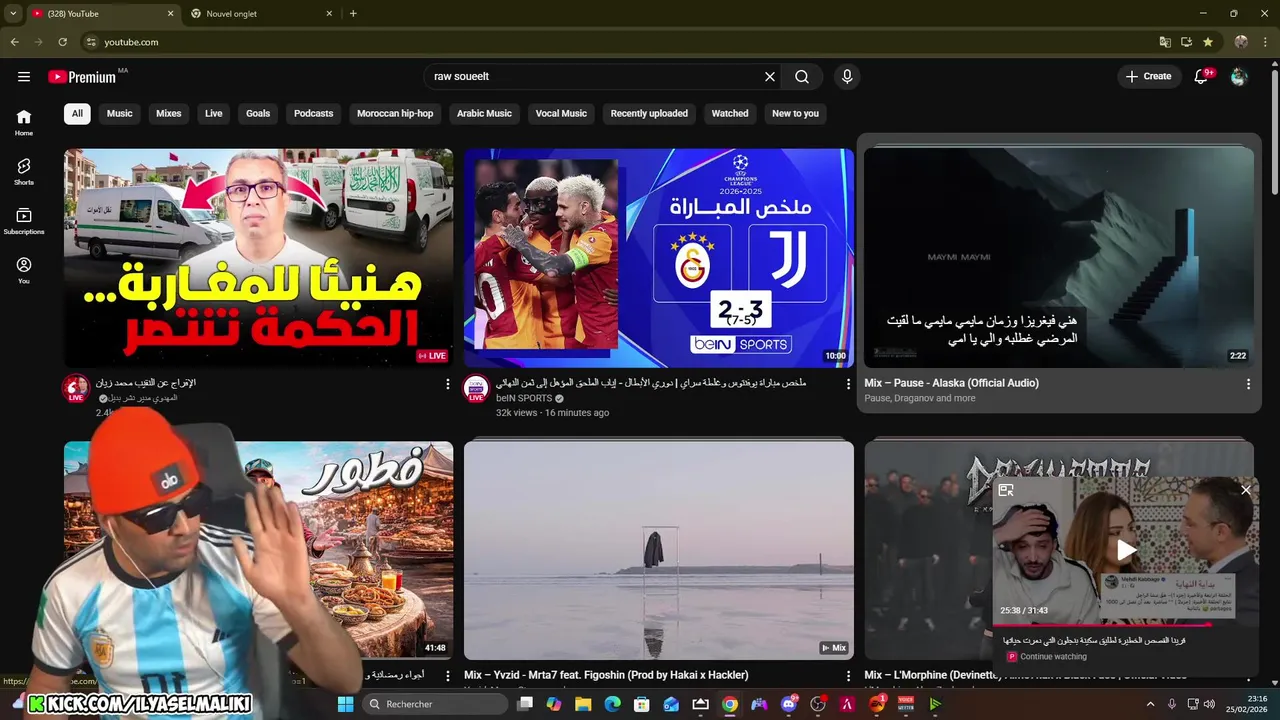
Task: Select the Podcasts filter chip
Action: 314,114
